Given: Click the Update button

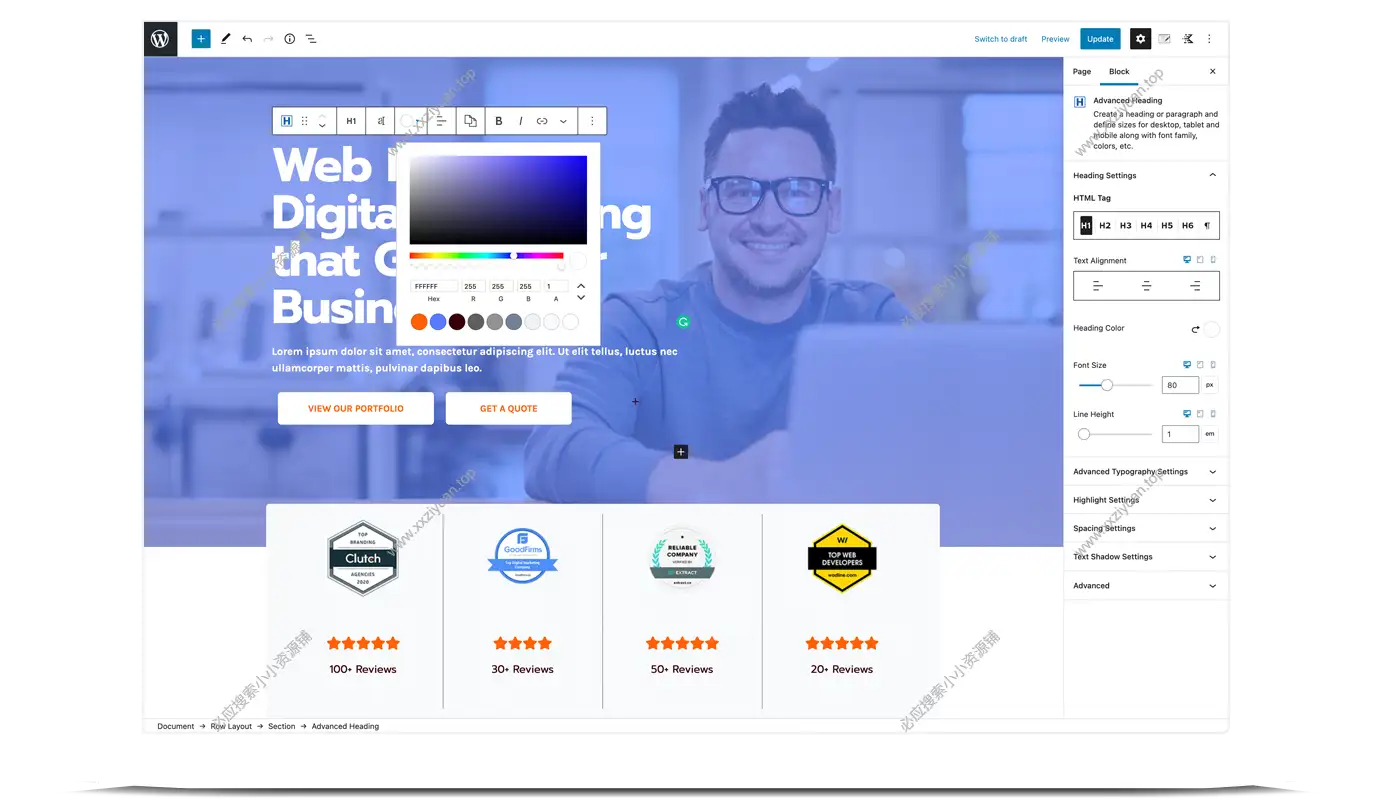Looking at the screenshot, I should [1100, 39].
